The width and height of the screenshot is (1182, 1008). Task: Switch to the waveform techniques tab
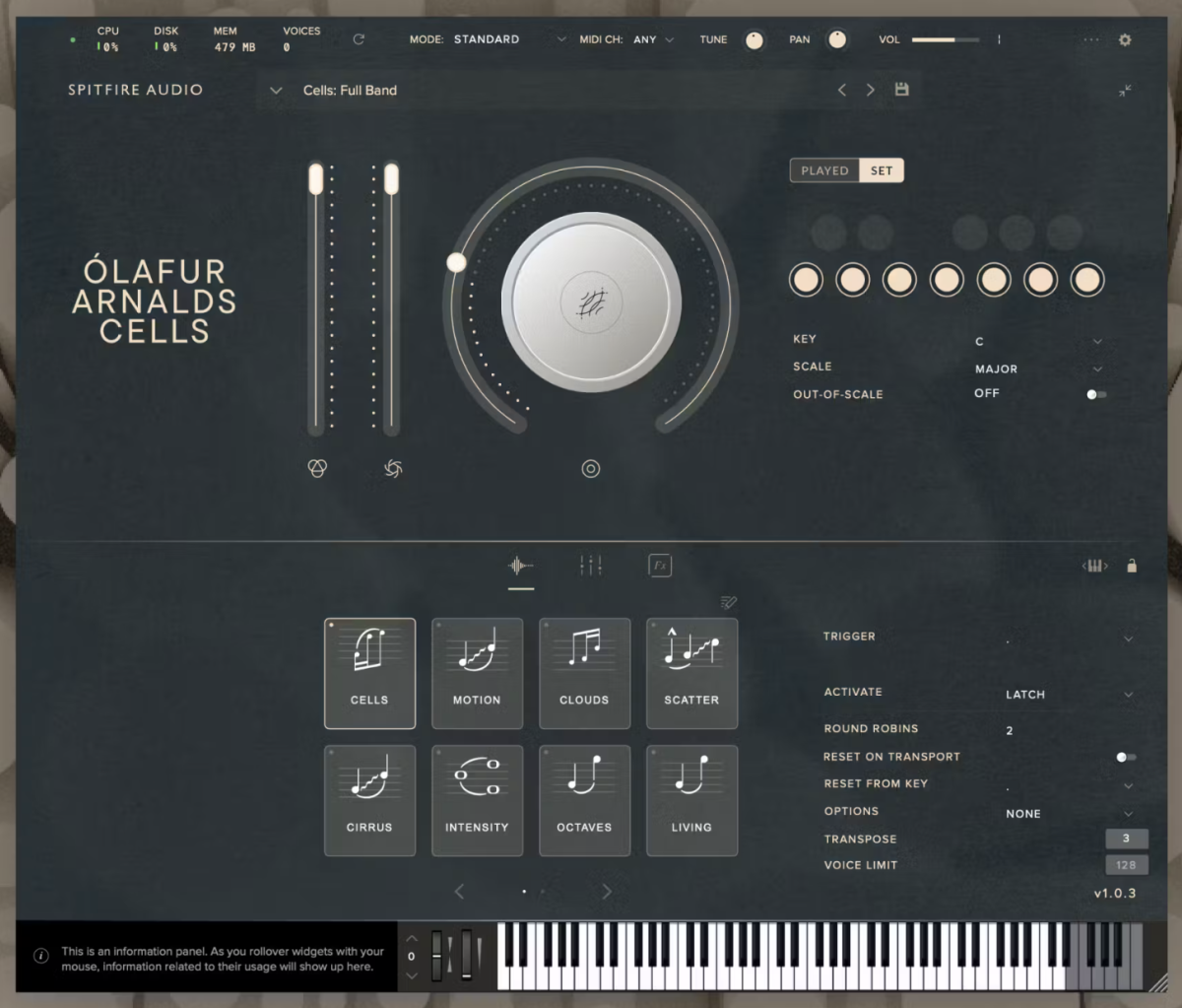[x=520, y=566]
